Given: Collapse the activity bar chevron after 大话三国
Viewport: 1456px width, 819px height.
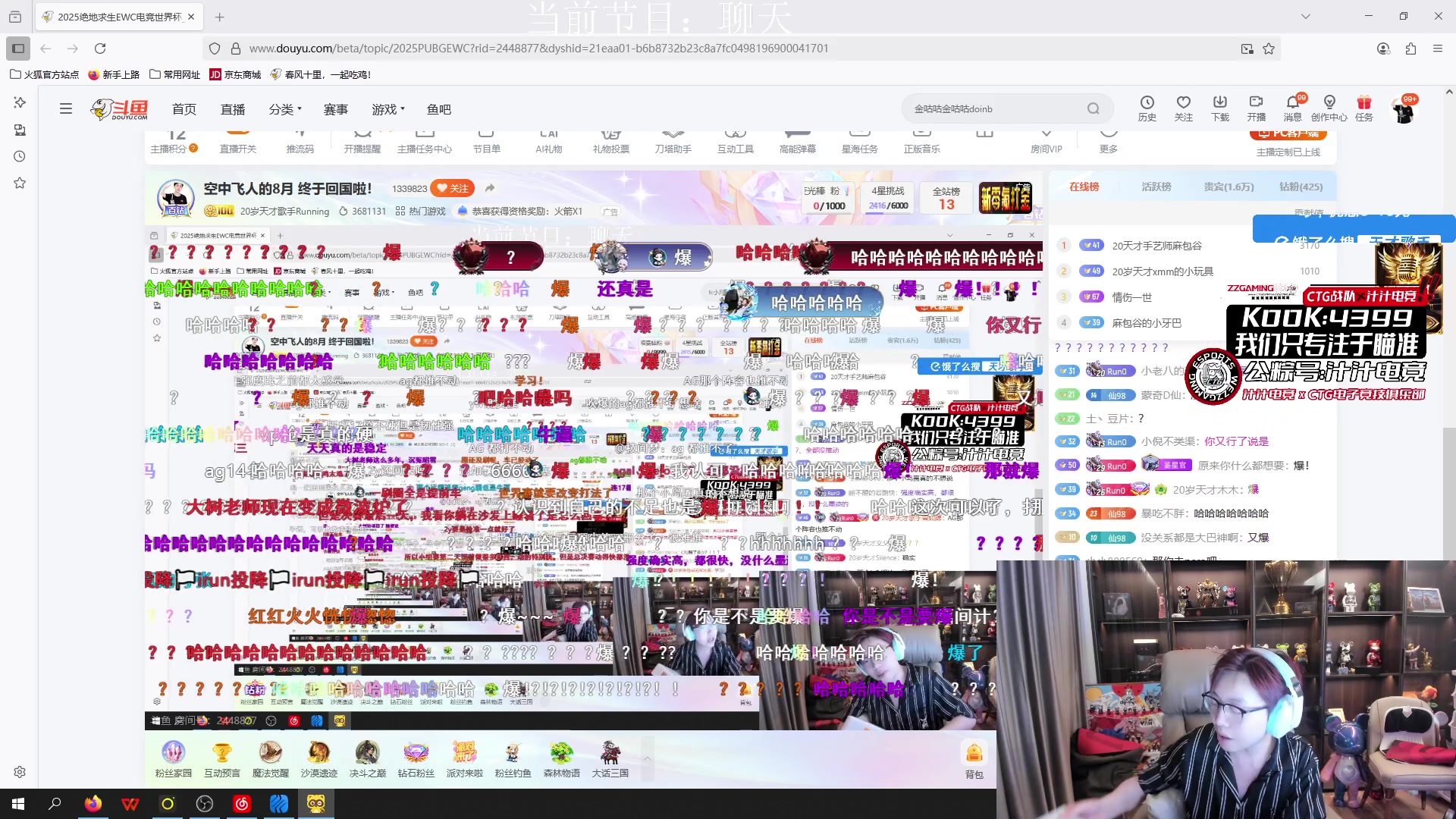Looking at the screenshot, I should pyautogui.click(x=647, y=758).
